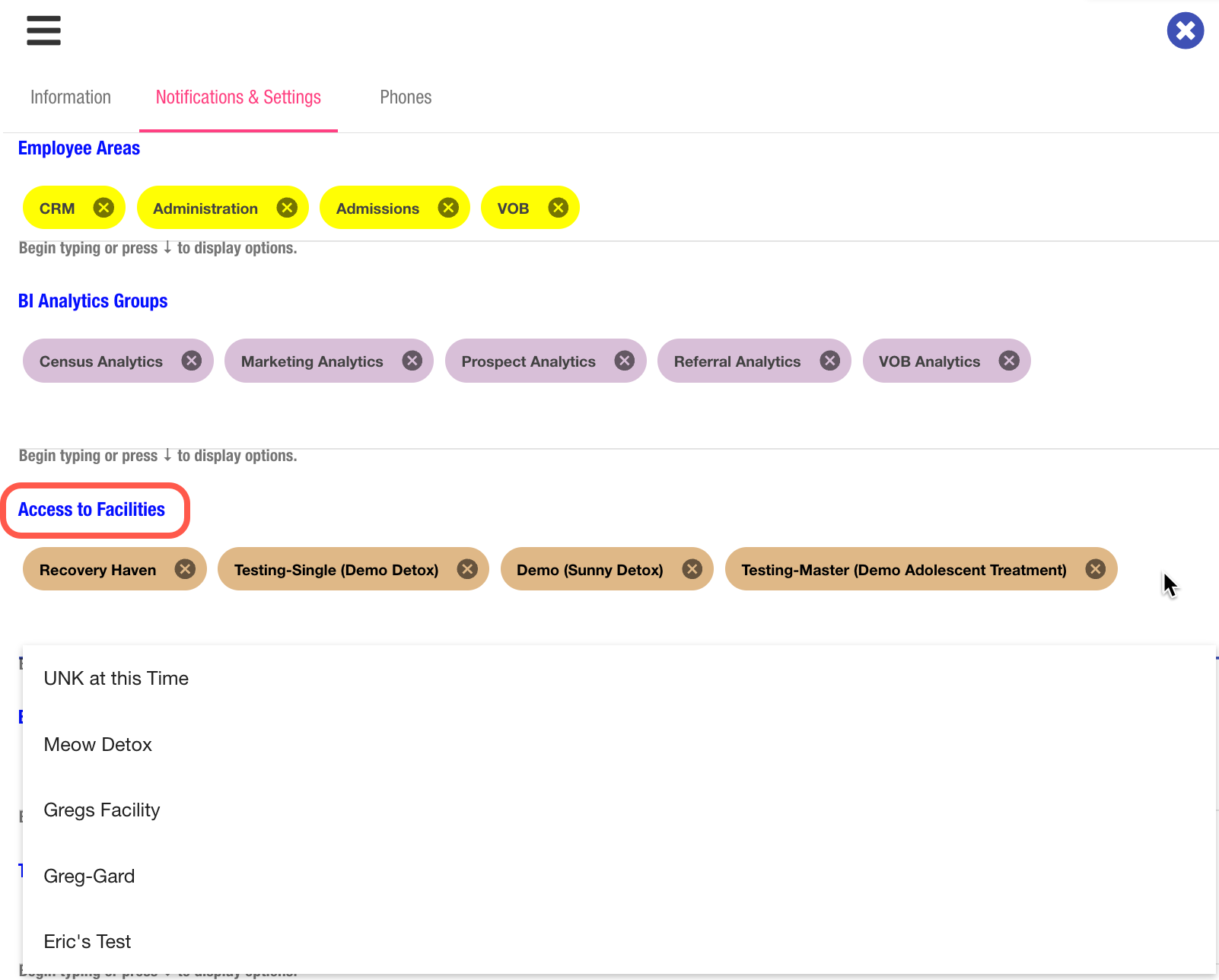This screenshot has height=980, width=1219.
Task: Choose UNK at this Time option
Action: coord(116,678)
